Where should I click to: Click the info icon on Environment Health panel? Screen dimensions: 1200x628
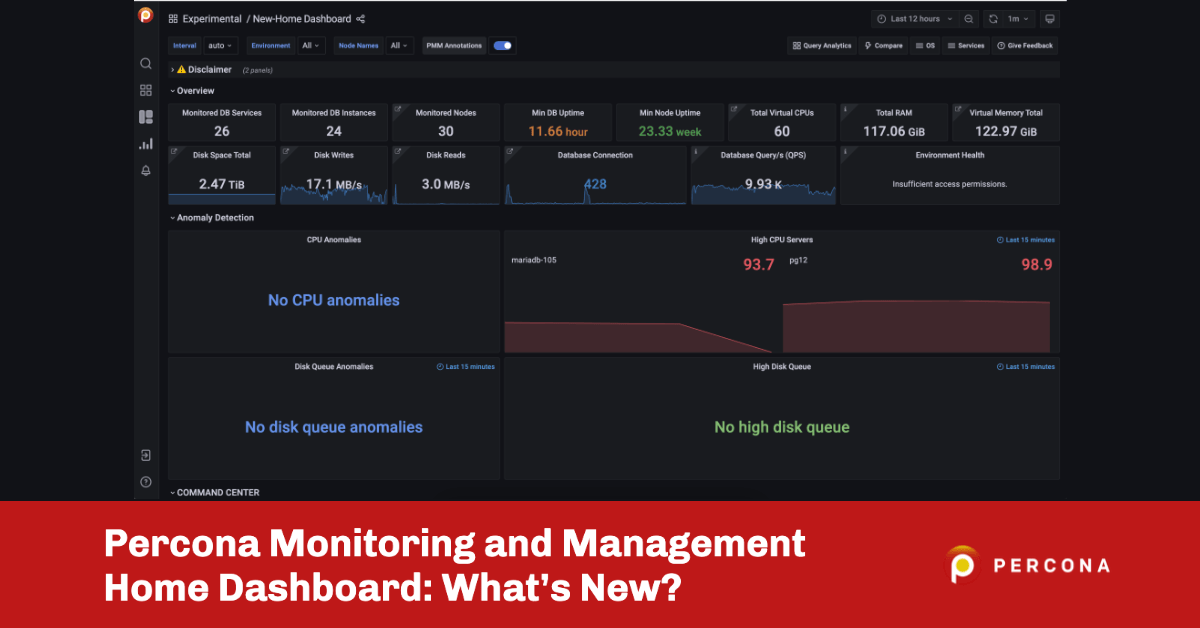click(846, 151)
